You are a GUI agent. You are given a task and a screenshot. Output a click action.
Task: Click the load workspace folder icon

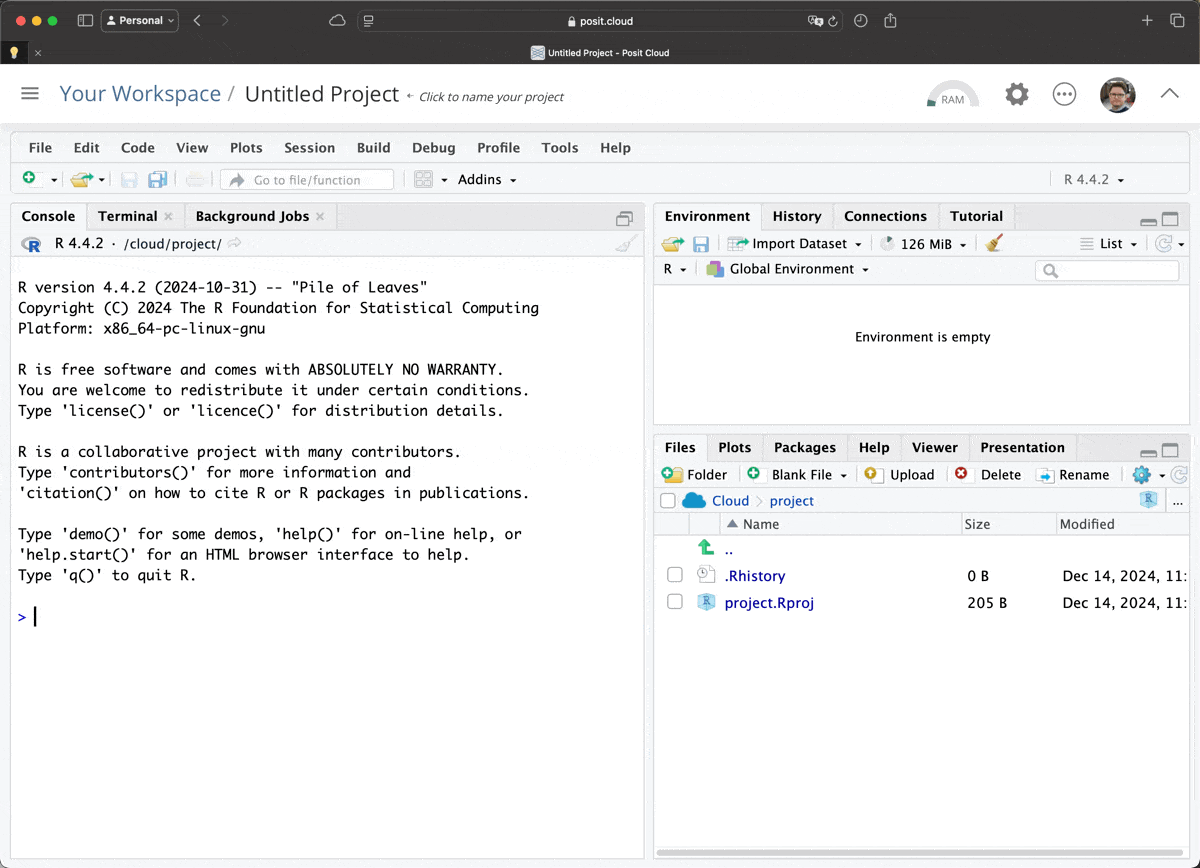point(673,244)
